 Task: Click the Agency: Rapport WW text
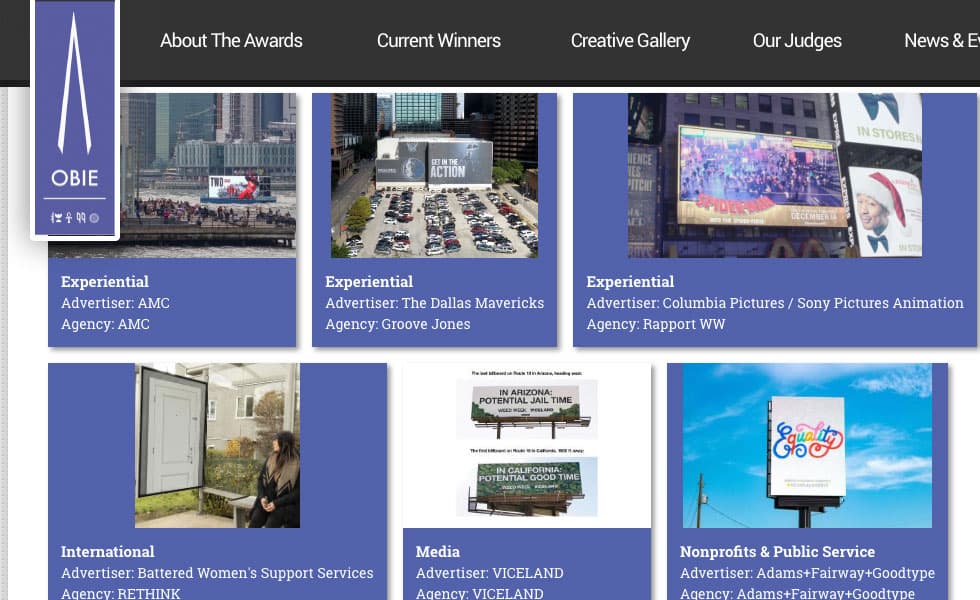(656, 324)
